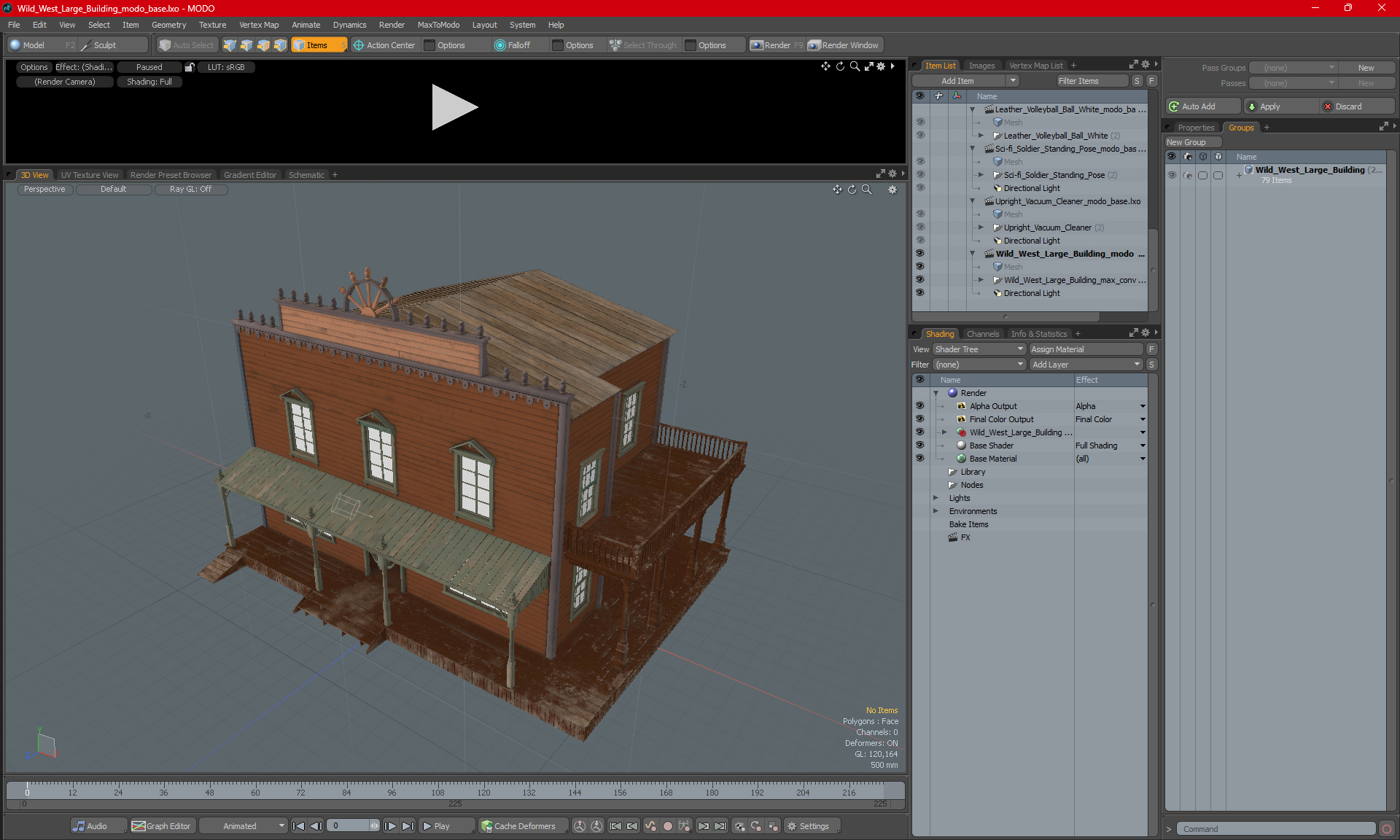
Task: Toggle visibility of Directional Light under Wild_West
Action: (919, 293)
